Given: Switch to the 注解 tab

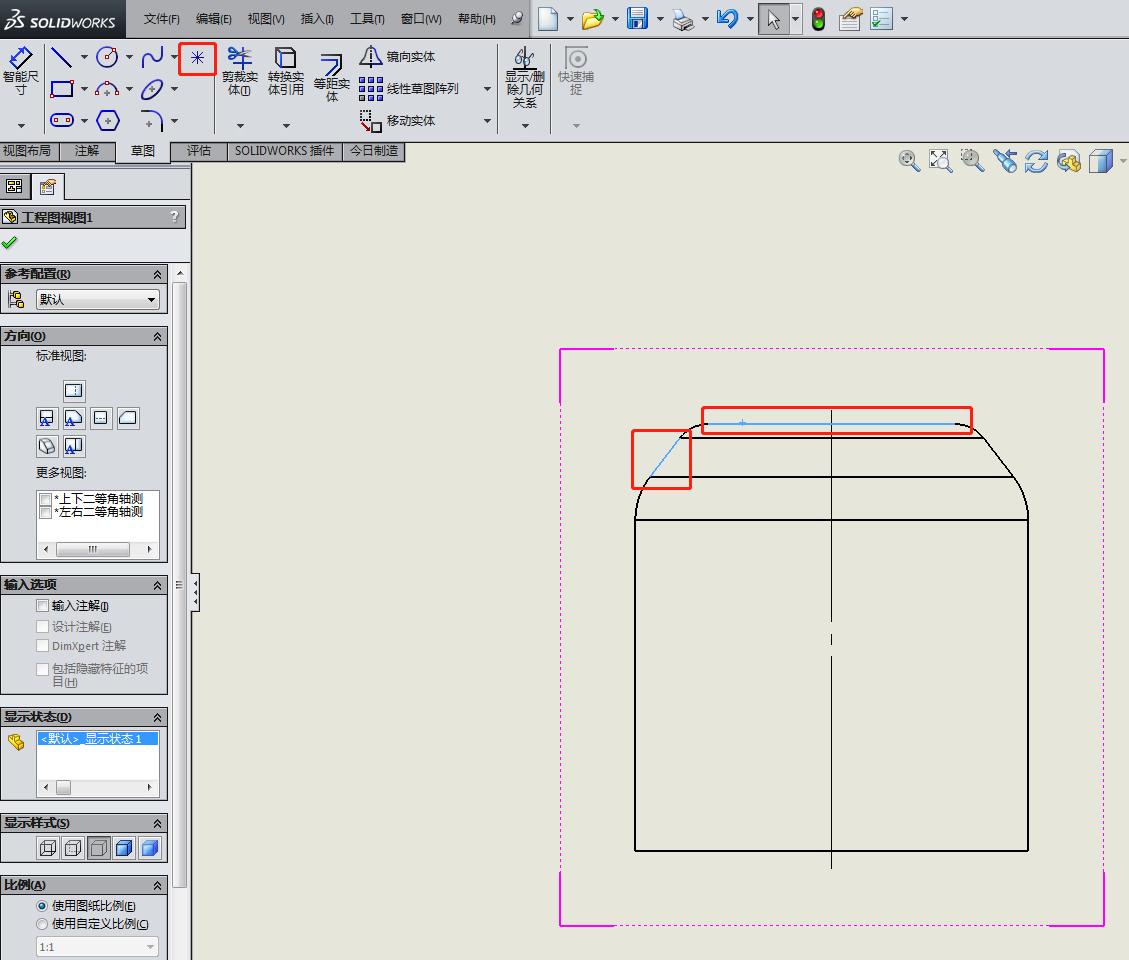Looking at the screenshot, I should (87, 151).
